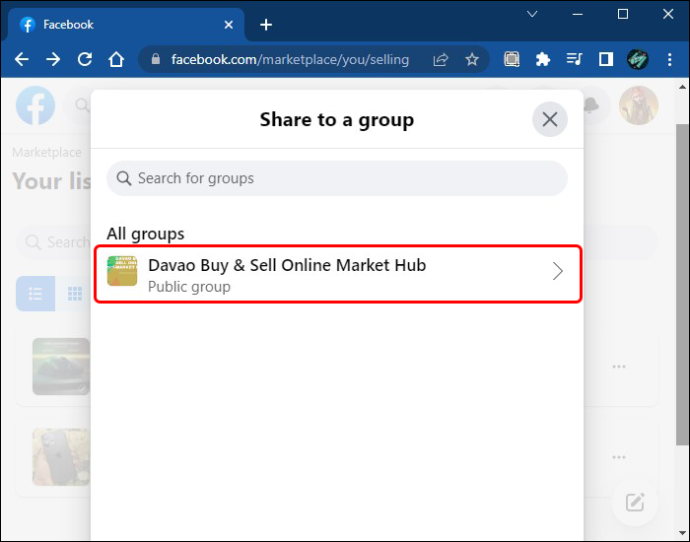The width and height of the screenshot is (690, 542).
Task: Minimize the browser window
Action: pyautogui.click(x=577, y=14)
